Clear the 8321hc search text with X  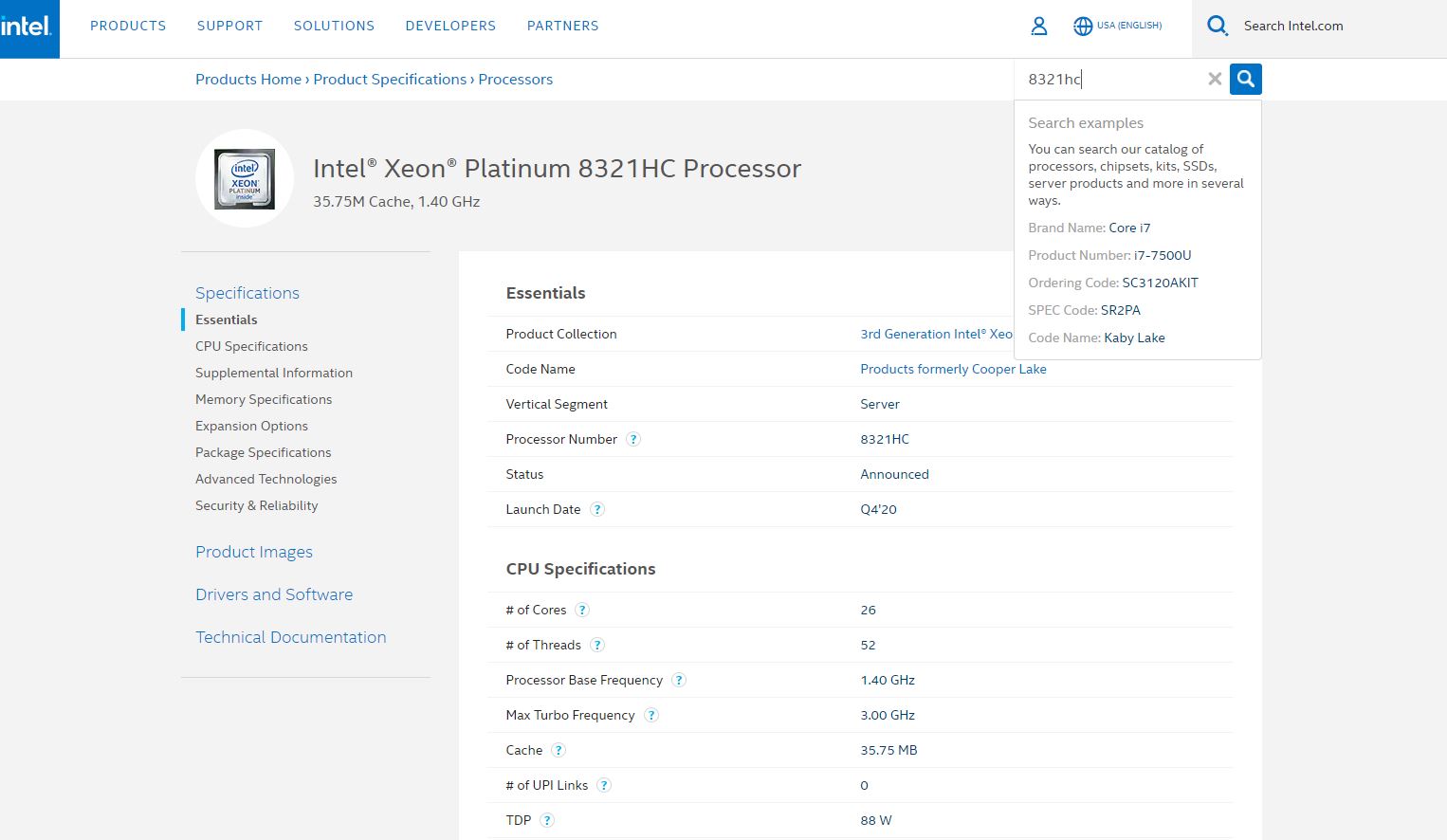1214,80
